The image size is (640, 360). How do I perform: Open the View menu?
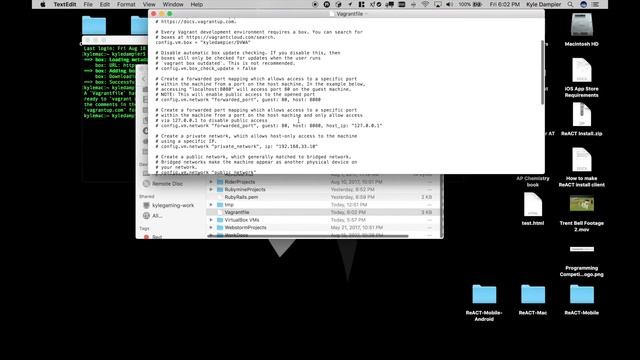pyautogui.click(x=149, y=4)
